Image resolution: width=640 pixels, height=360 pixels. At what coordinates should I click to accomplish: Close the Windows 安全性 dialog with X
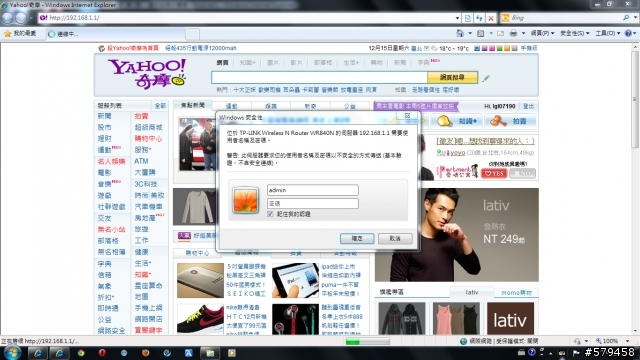click(x=407, y=116)
